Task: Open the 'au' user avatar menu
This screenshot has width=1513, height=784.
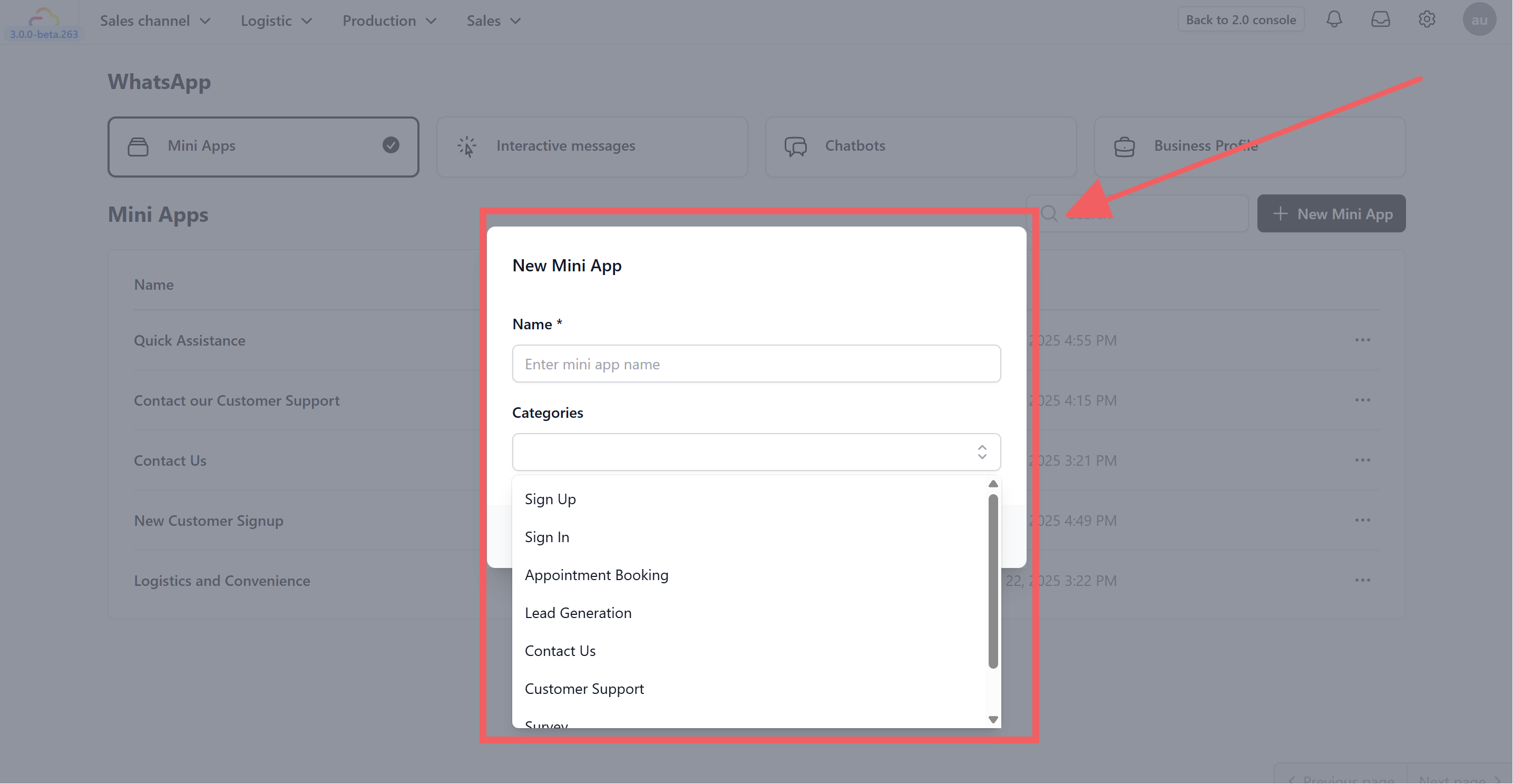Action: click(x=1479, y=19)
